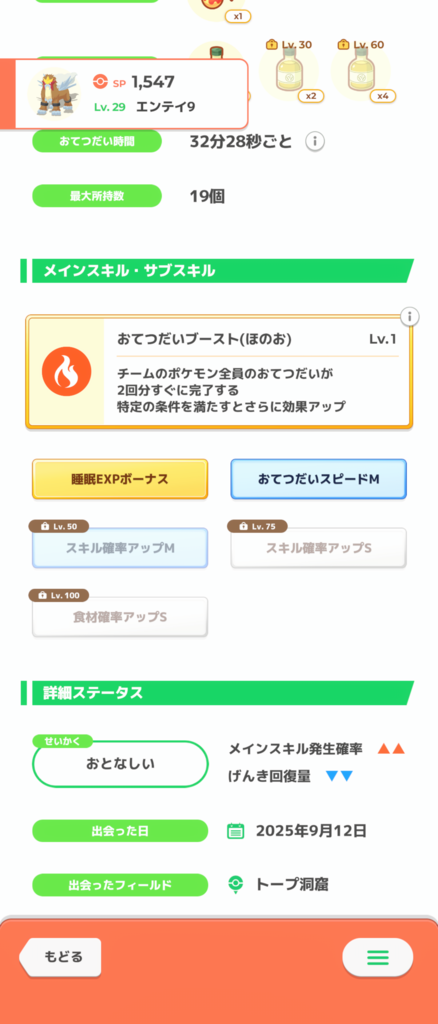Screen dimensions: 438x1024
Task: Tap the Poké Ball SP icon
Action: (99, 83)
